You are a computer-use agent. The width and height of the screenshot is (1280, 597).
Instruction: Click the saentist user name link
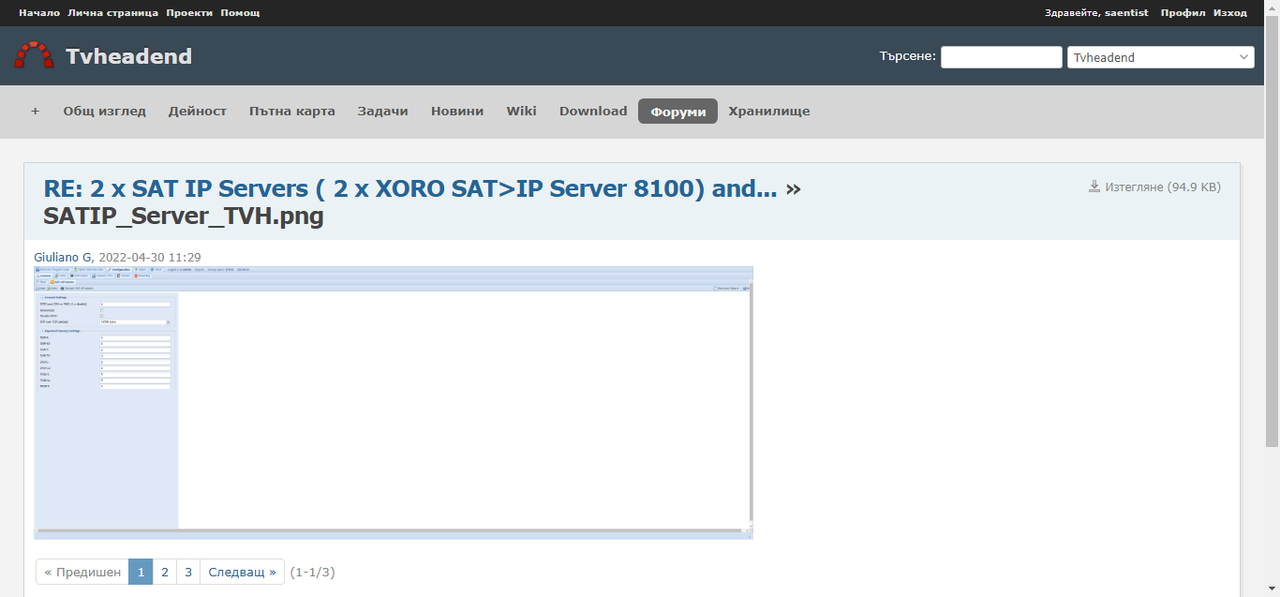click(x=1127, y=12)
